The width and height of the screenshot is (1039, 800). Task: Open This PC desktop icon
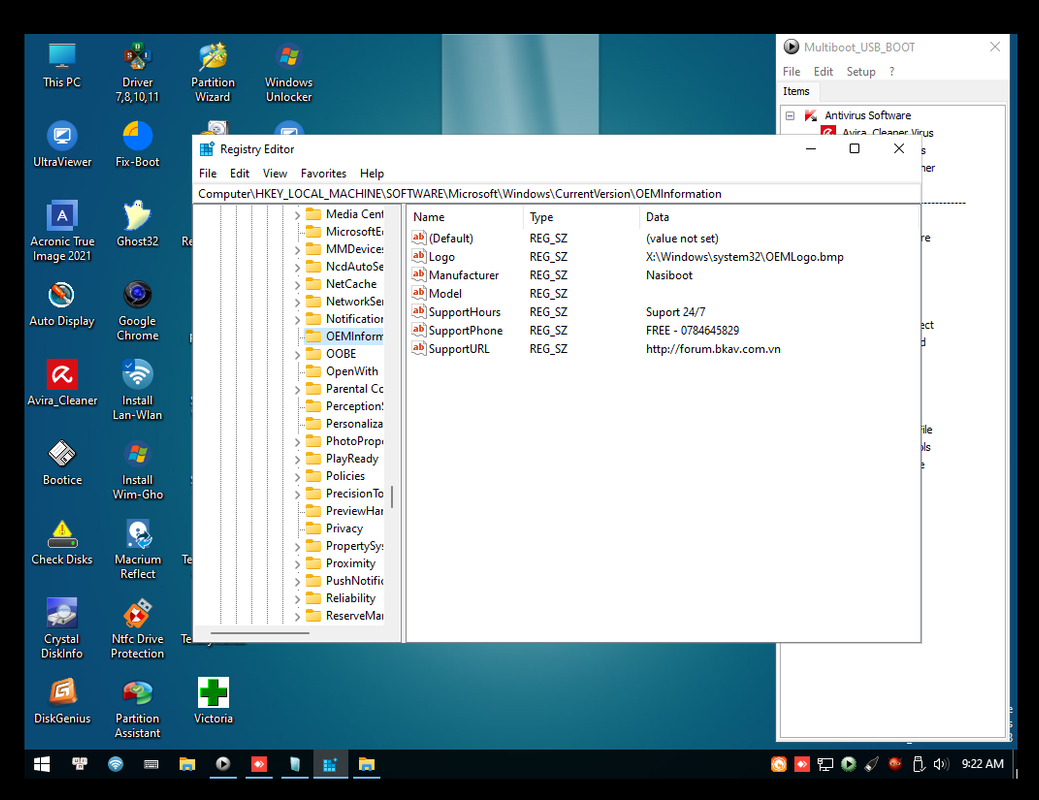click(62, 65)
